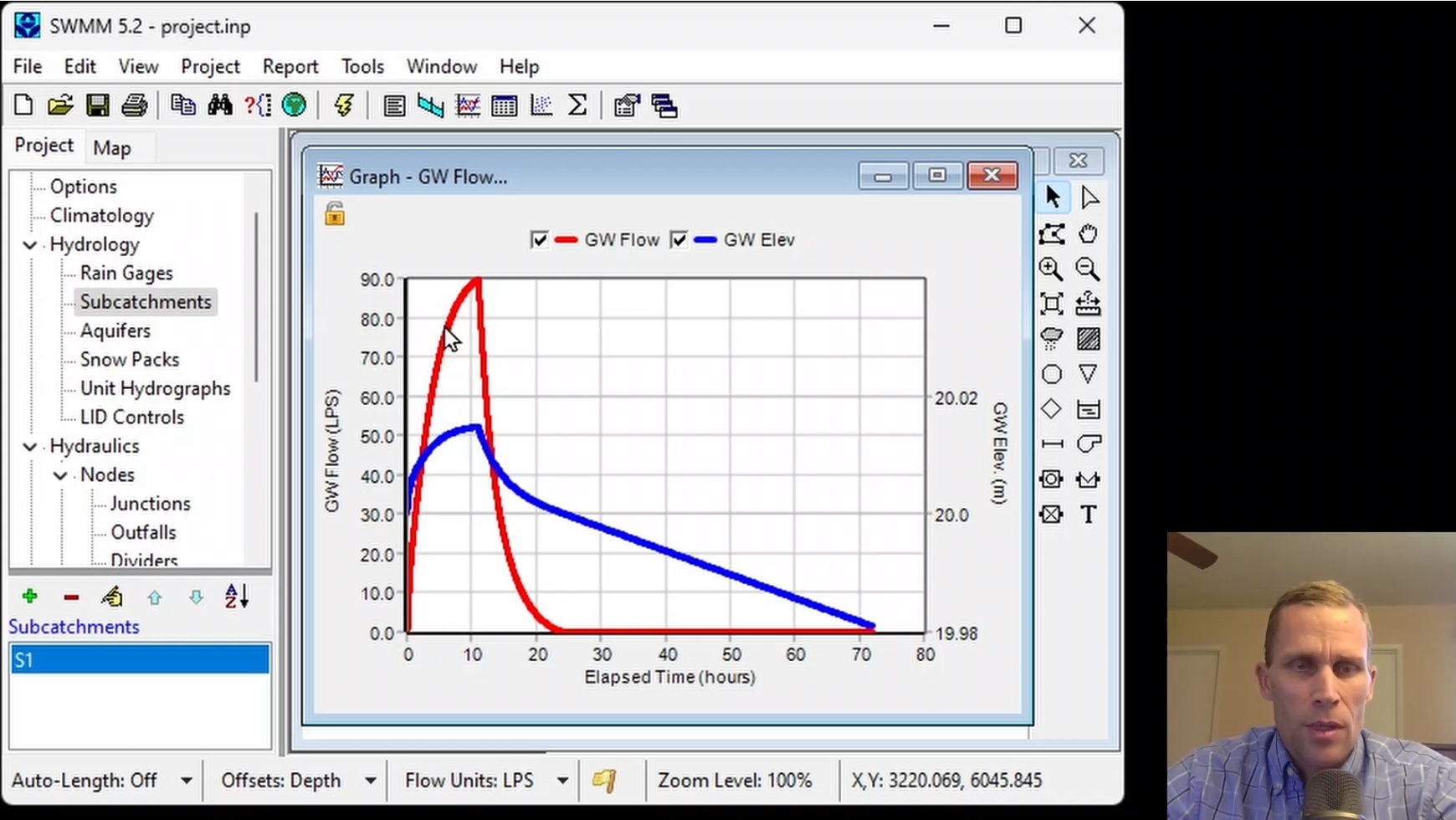
Task: Open the Tools menu
Action: 362,66
